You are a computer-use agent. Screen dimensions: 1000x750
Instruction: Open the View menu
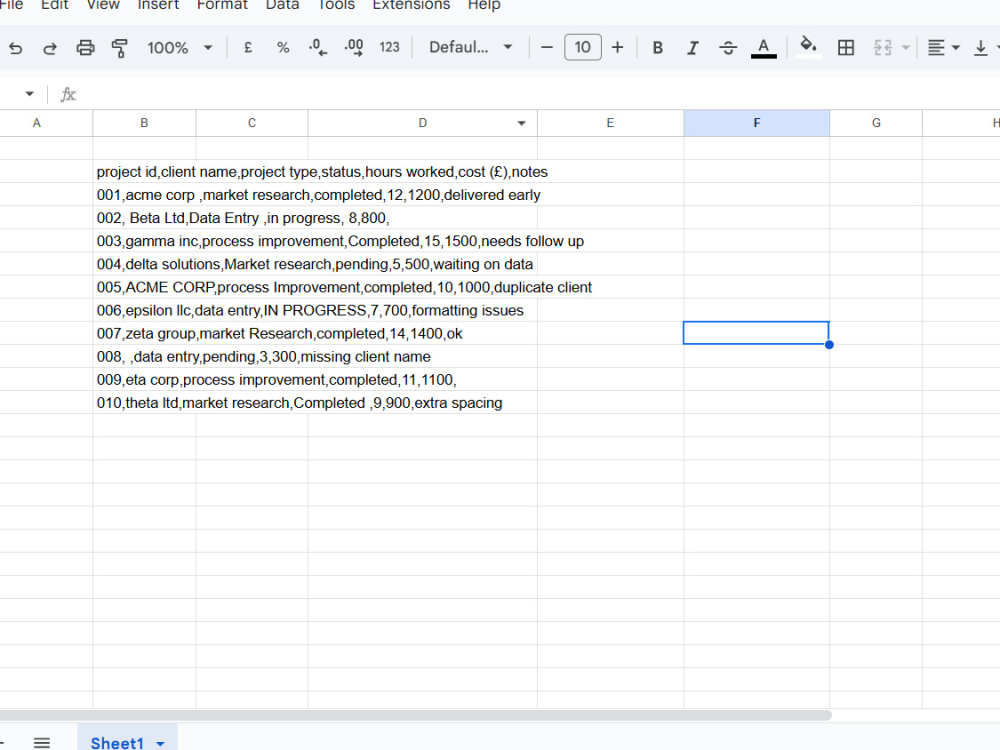tap(103, 5)
